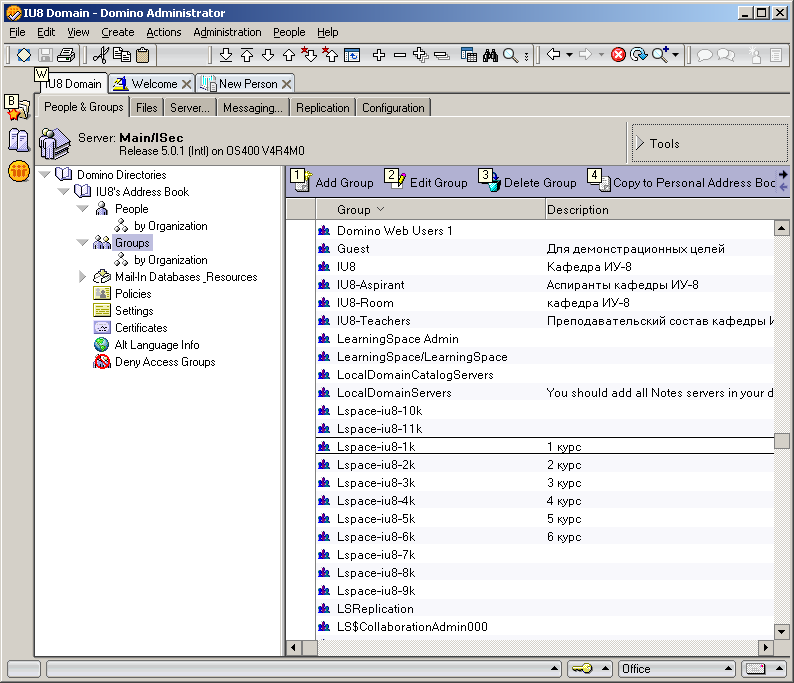This screenshot has width=794, height=683.
Task: Click the reload/refresh globe icon
Action: [x=639, y=55]
